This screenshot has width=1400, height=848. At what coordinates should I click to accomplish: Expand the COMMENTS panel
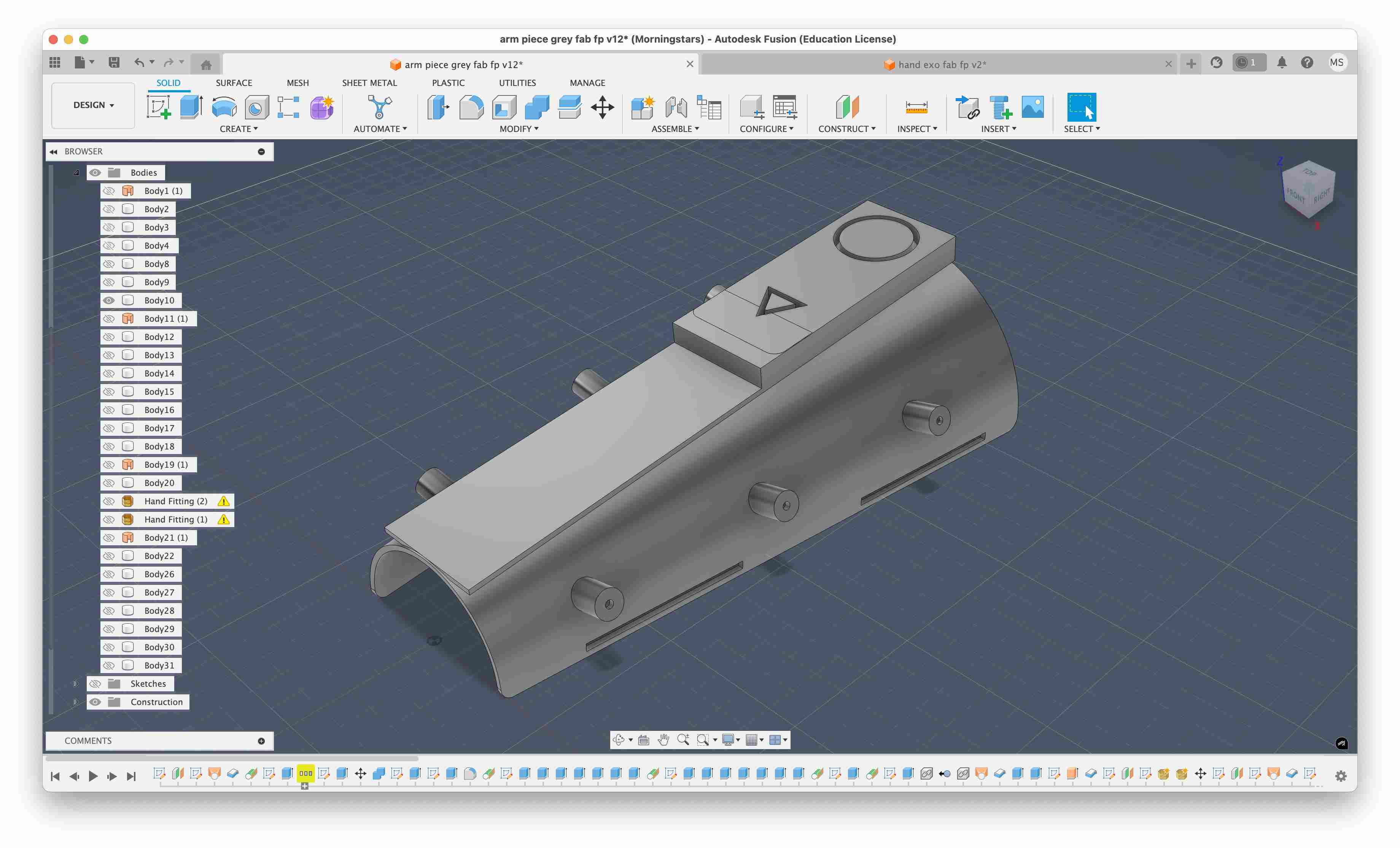261,741
